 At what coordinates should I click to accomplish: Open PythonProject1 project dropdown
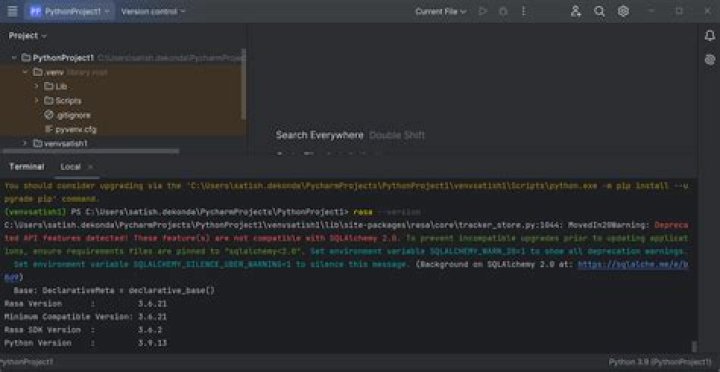70,11
